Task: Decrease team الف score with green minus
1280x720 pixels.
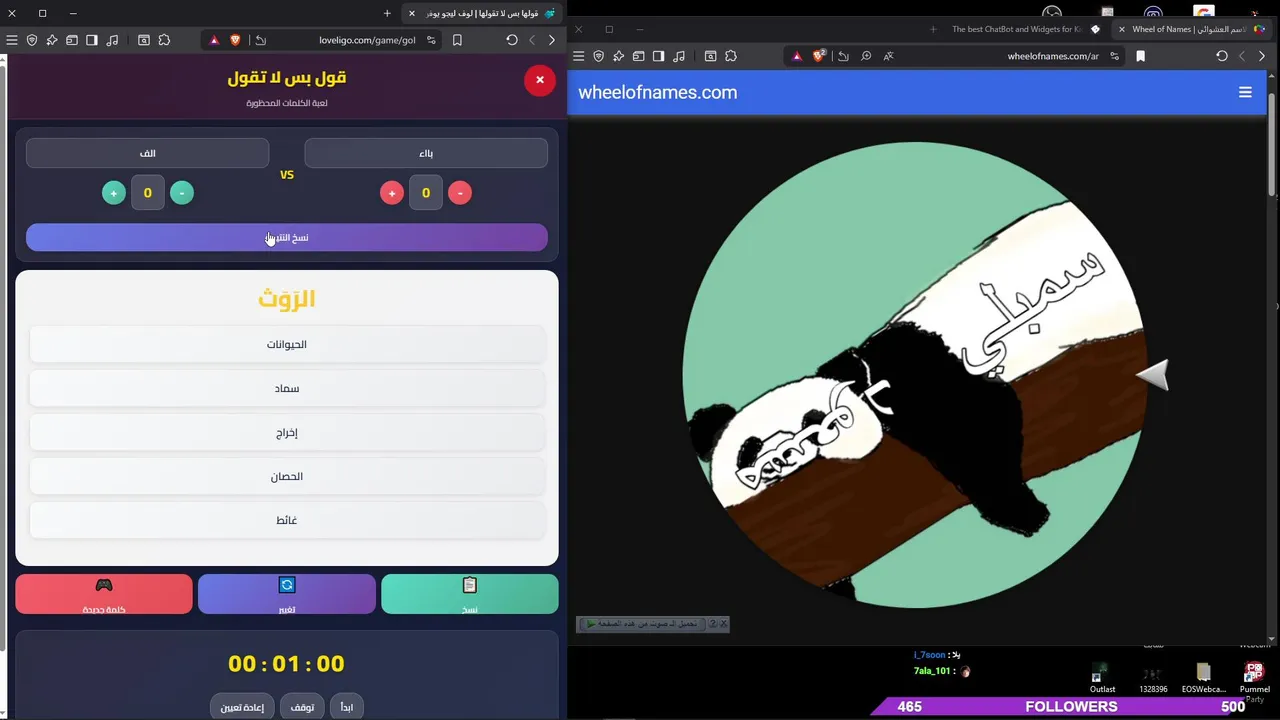Action: tap(182, 193)
